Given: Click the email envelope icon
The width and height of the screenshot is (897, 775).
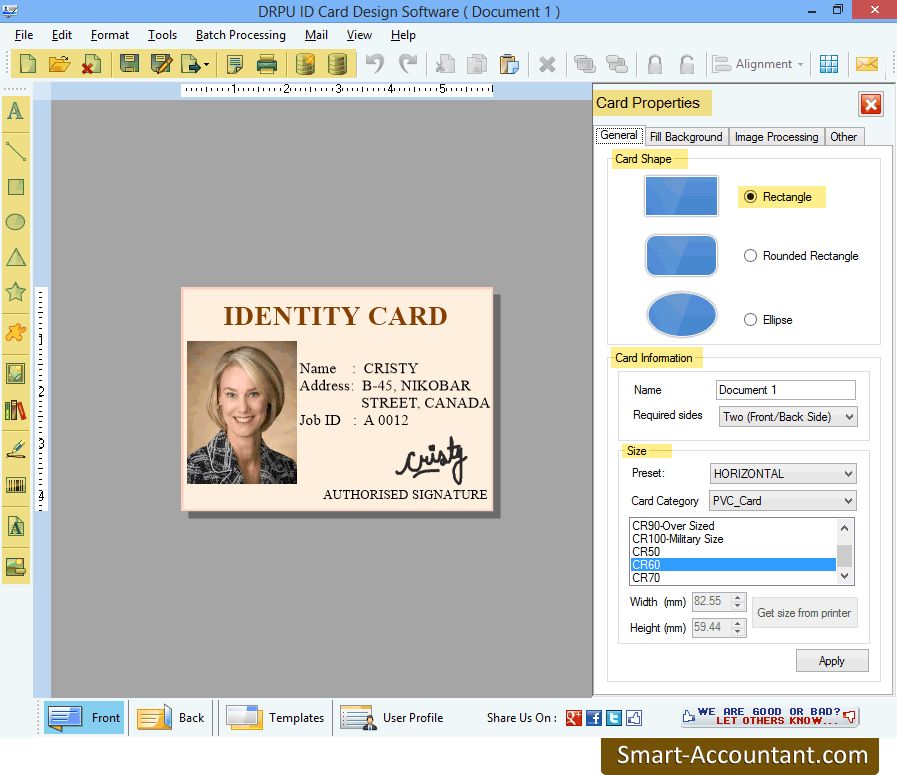Looking at the screenshot, I should pos(867,64).
